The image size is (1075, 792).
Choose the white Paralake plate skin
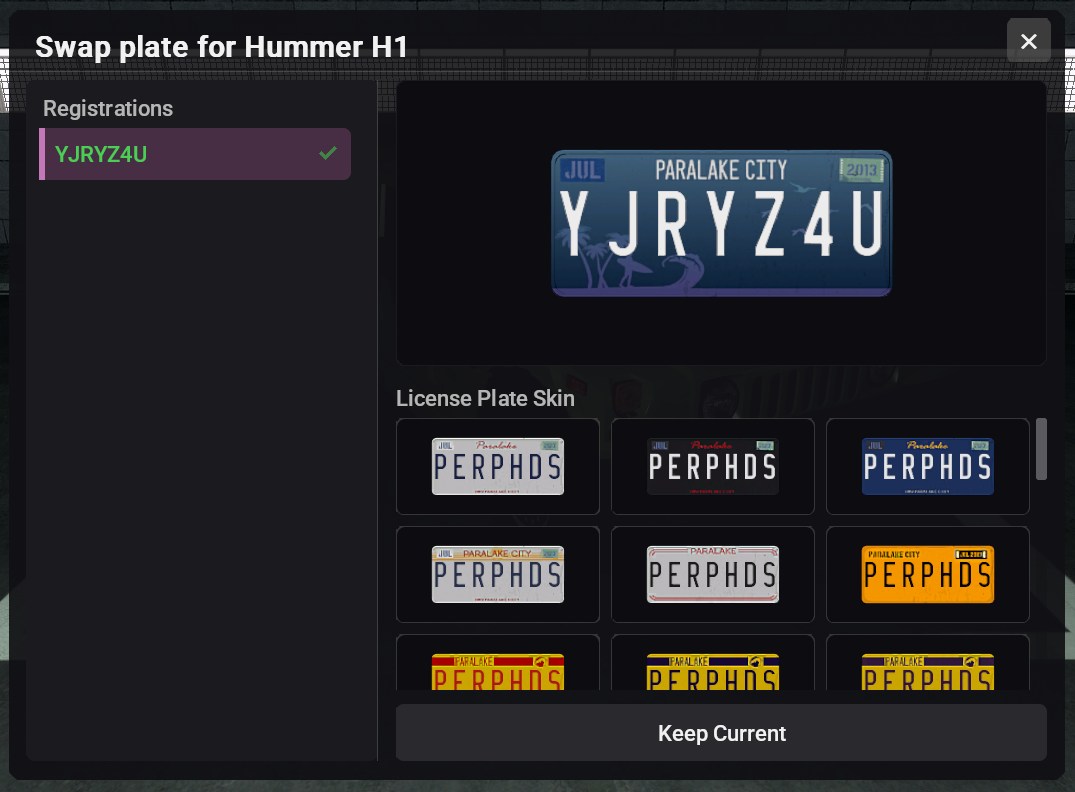(498, 466)
